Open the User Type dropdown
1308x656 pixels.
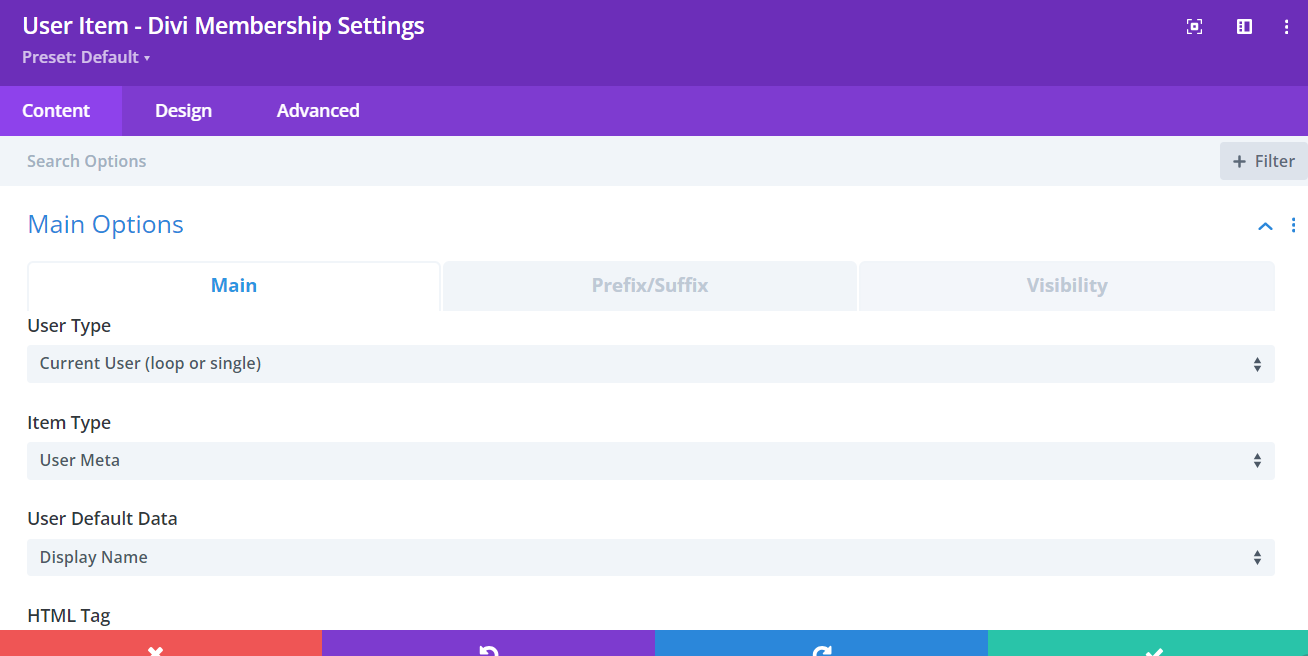tap(650, 364)
